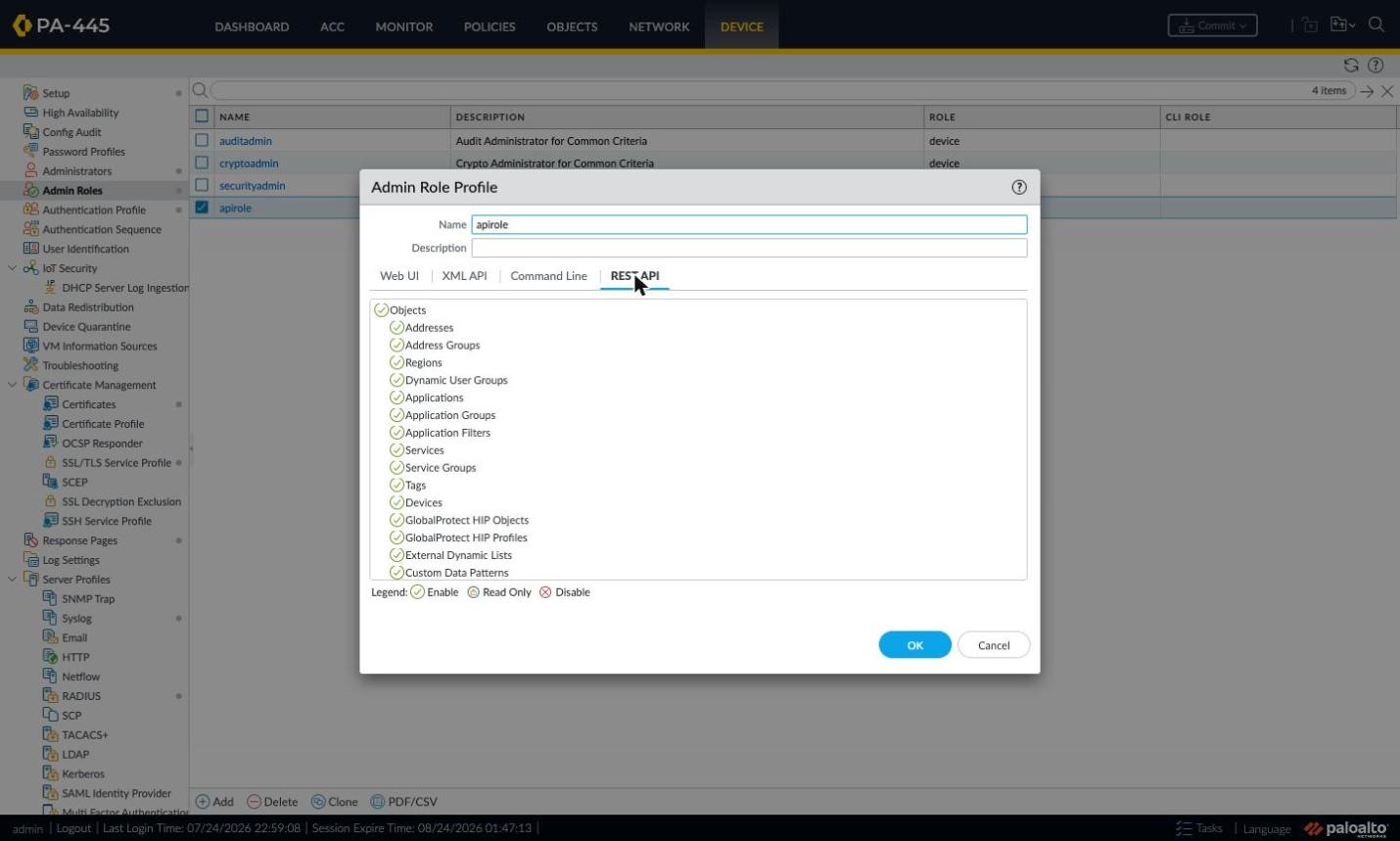Toggle the Custom Data Patterns permission icon
The image size is (1400, 841).
397,572
